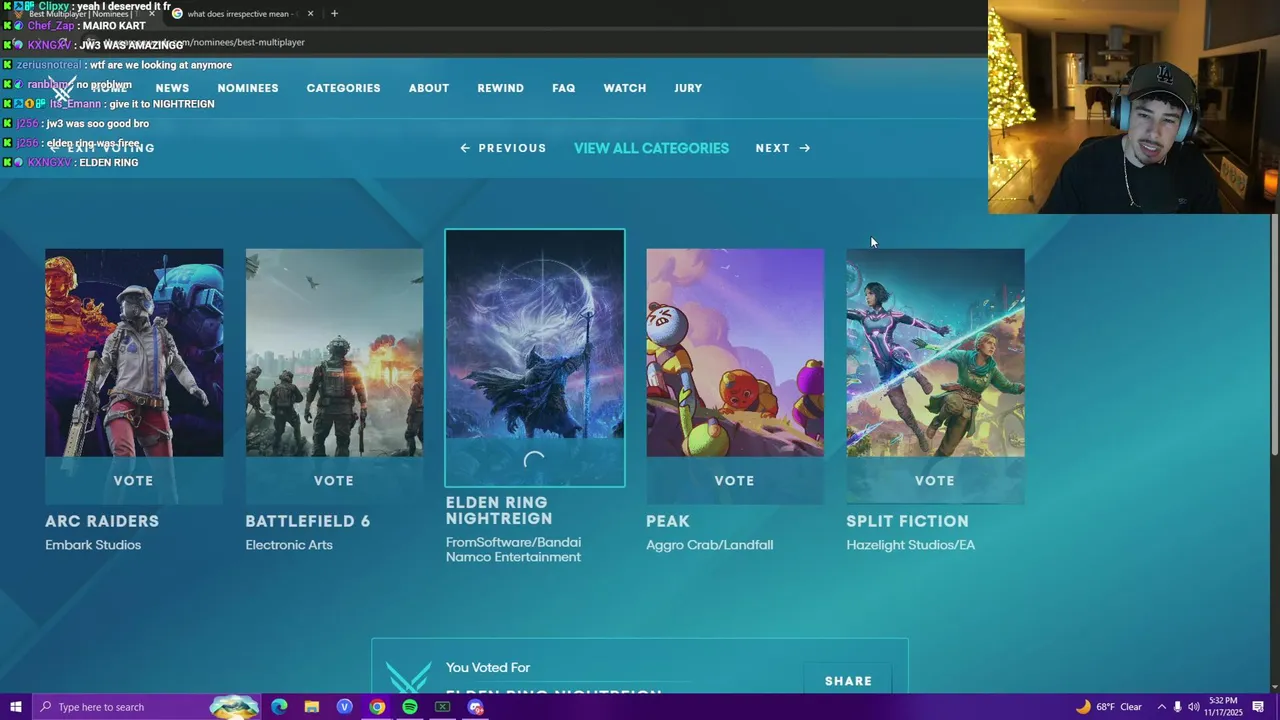This screenshot has width=1280, height=720.
Task: Vote for PEAK
Action: coord(735,481)
